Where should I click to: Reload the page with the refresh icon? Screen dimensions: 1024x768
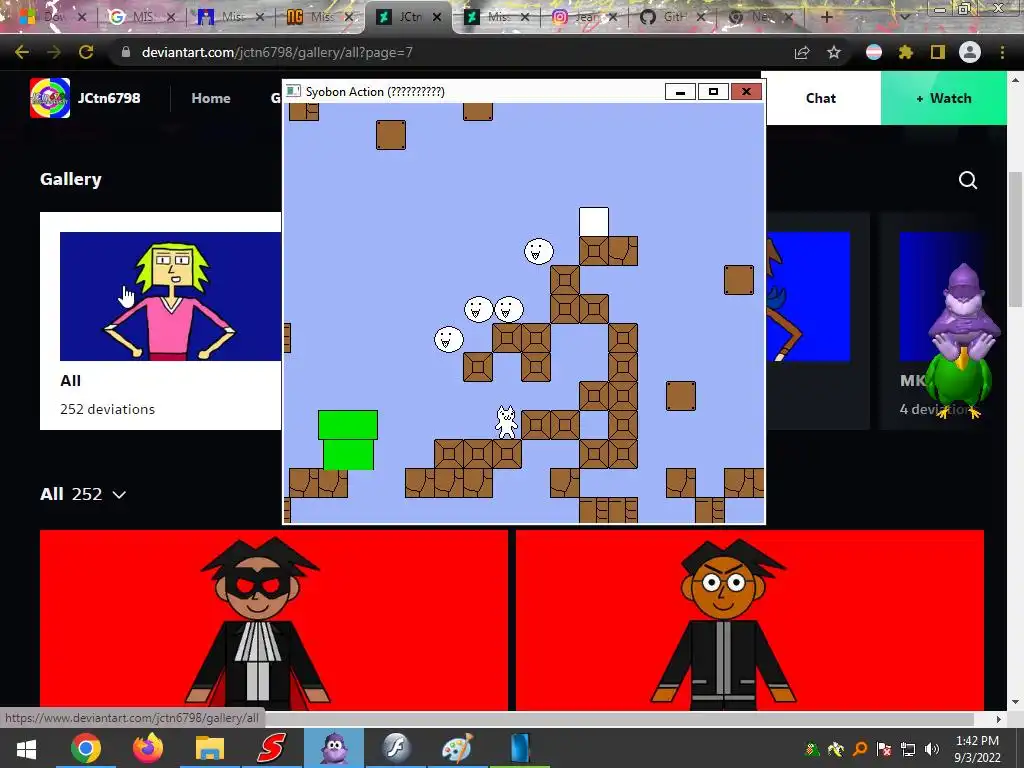[x=86, y=52]
